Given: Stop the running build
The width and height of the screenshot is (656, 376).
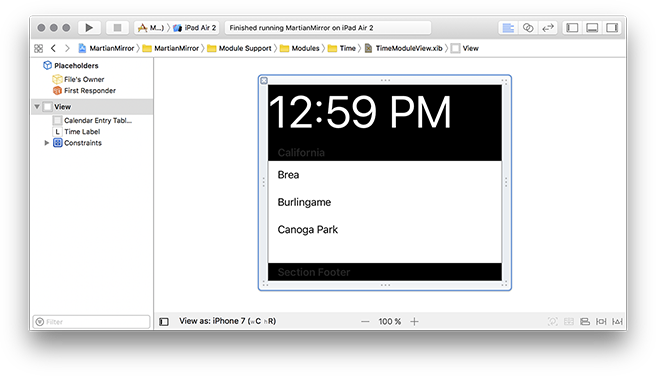Looking at the screenshot, I should coord(117,28).
